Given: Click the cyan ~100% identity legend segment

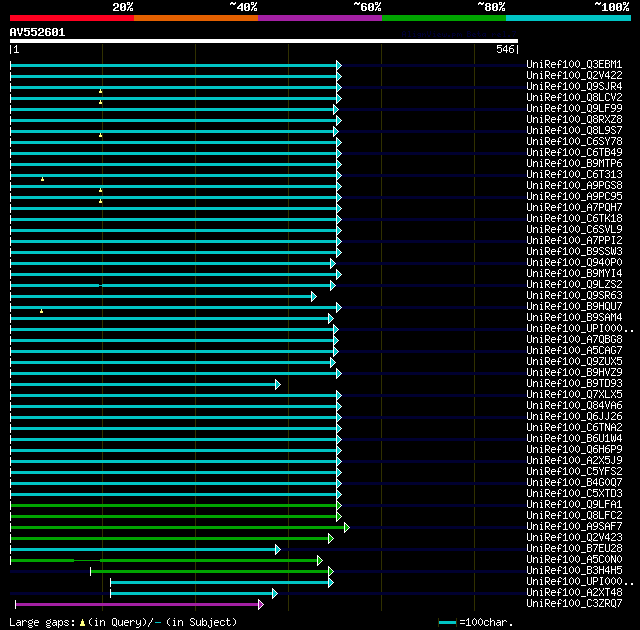Looking at the screenshot, I should click(x=569, y=18).
